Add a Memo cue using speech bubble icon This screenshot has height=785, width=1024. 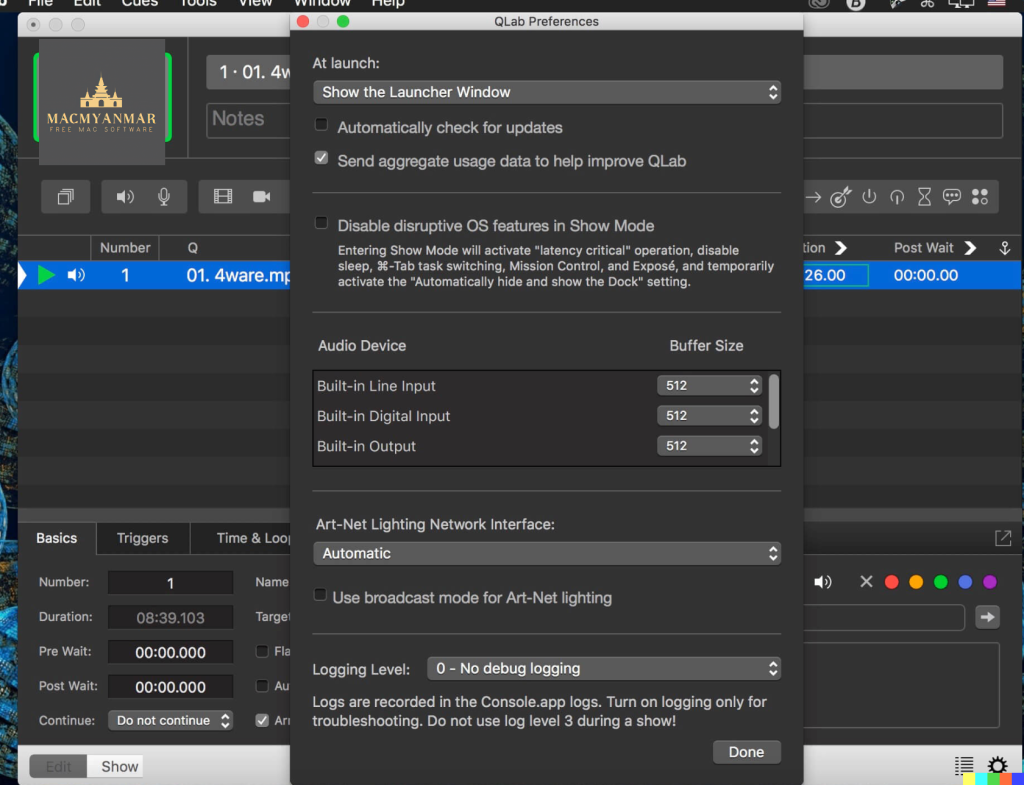click(952, 197)
